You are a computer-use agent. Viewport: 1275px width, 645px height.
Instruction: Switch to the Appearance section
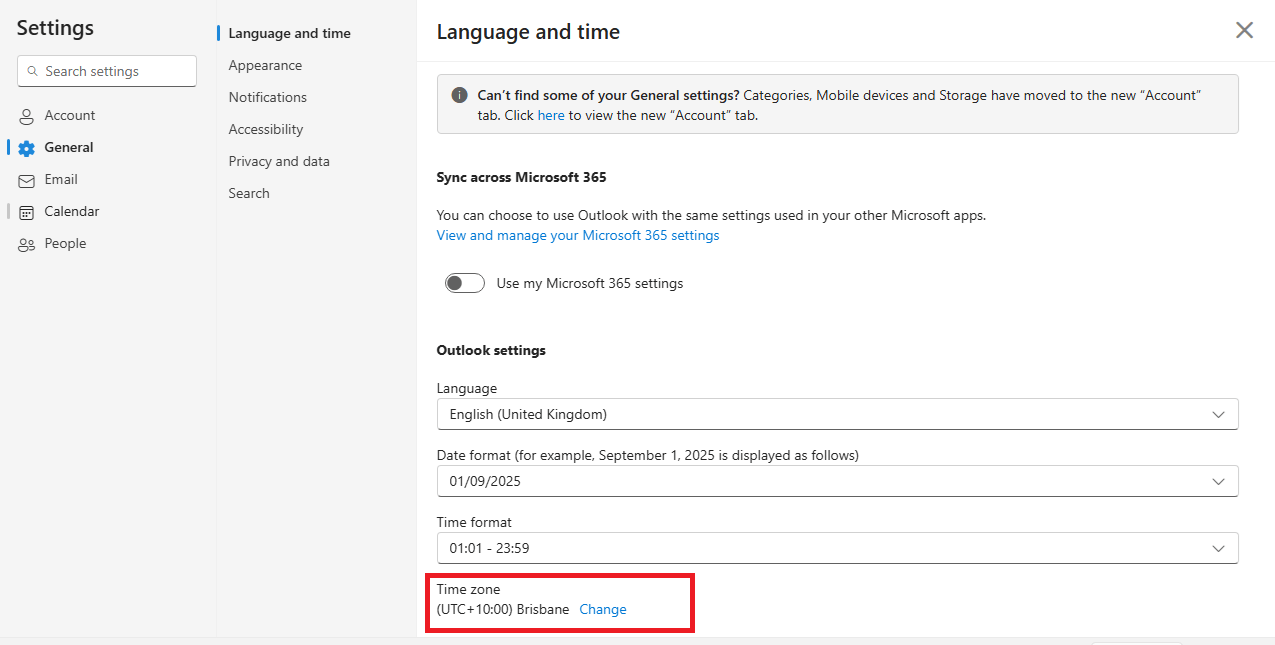point(265,65)
